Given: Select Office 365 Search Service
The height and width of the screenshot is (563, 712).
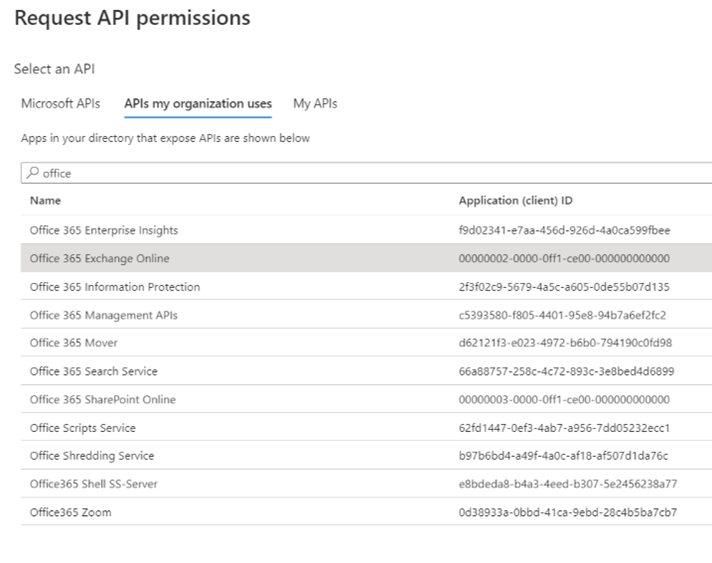Looking at the screenshot, I should (94, 371).
